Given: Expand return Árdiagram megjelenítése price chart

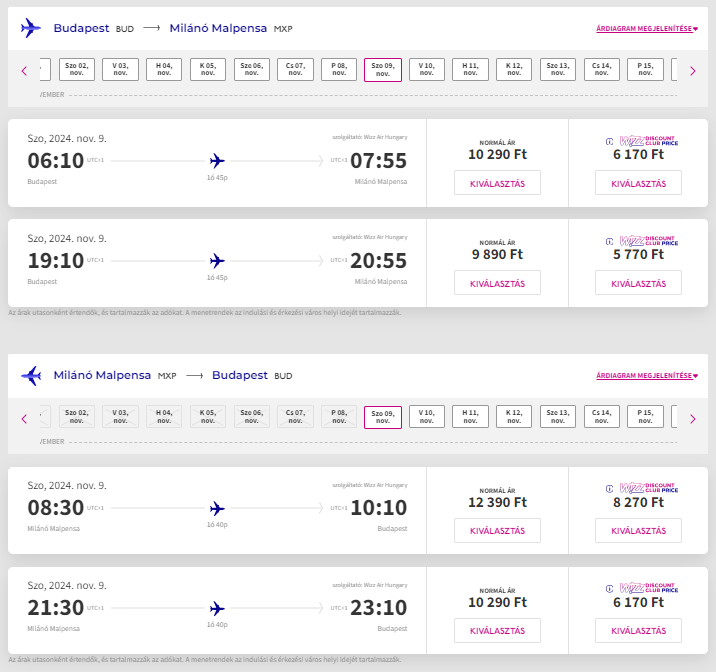Looking at the screenshot, I should 647,376.
